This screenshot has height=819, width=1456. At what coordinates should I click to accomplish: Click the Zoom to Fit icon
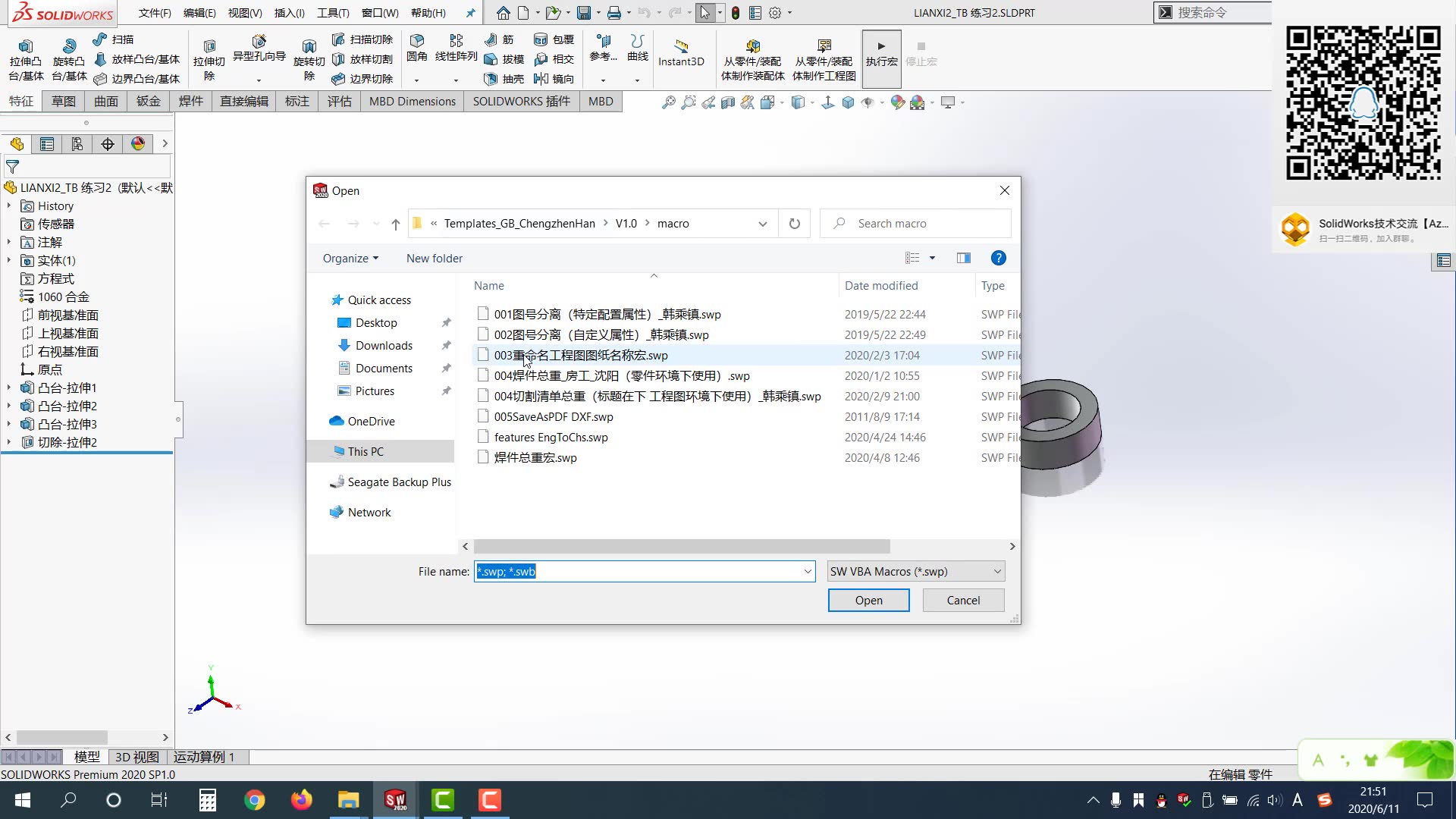pos(669,102)
